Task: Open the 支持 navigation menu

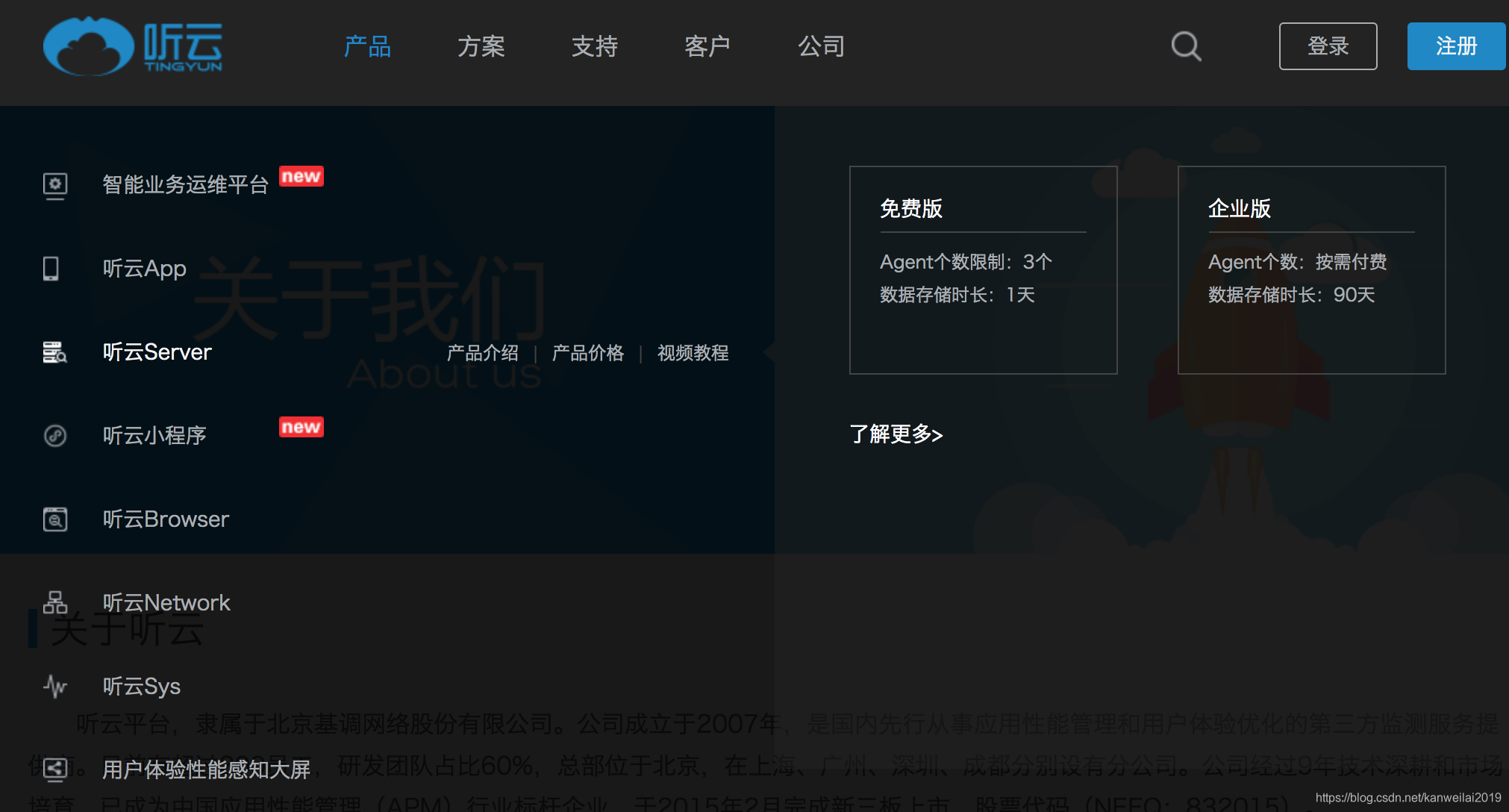Action: pos(594,46)
